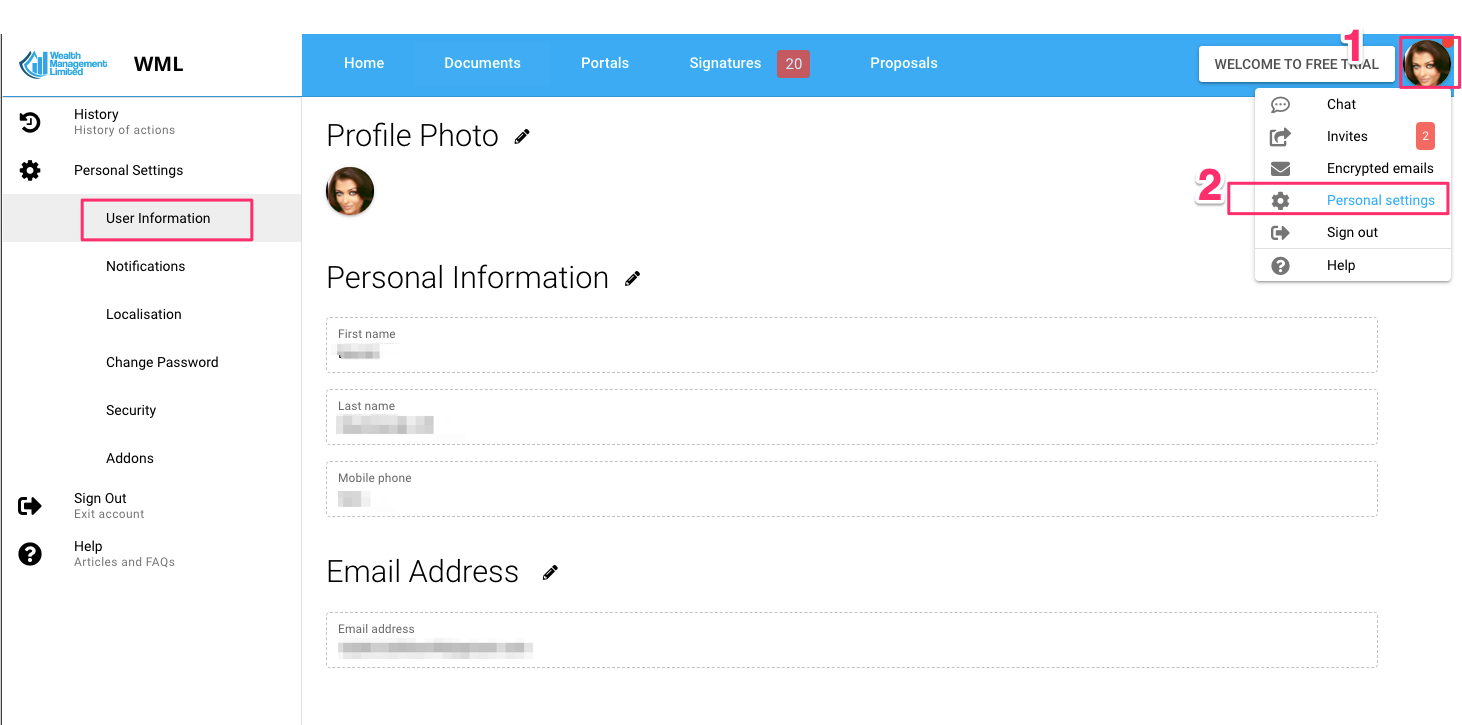This screenshot has width=1462, height=725.
Task: Click the Help question mark icon in sidebar
Action: (x=30, y=554)
